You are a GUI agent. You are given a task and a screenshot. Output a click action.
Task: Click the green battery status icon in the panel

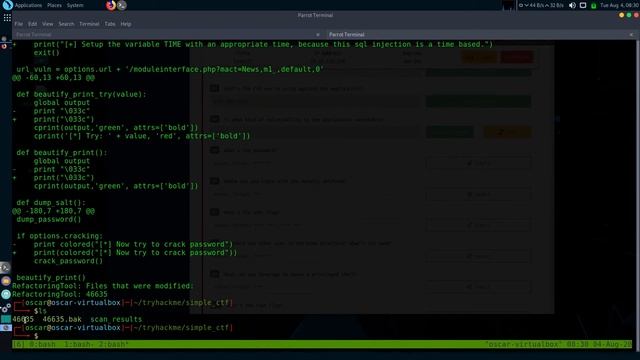(x=593, y=5)
